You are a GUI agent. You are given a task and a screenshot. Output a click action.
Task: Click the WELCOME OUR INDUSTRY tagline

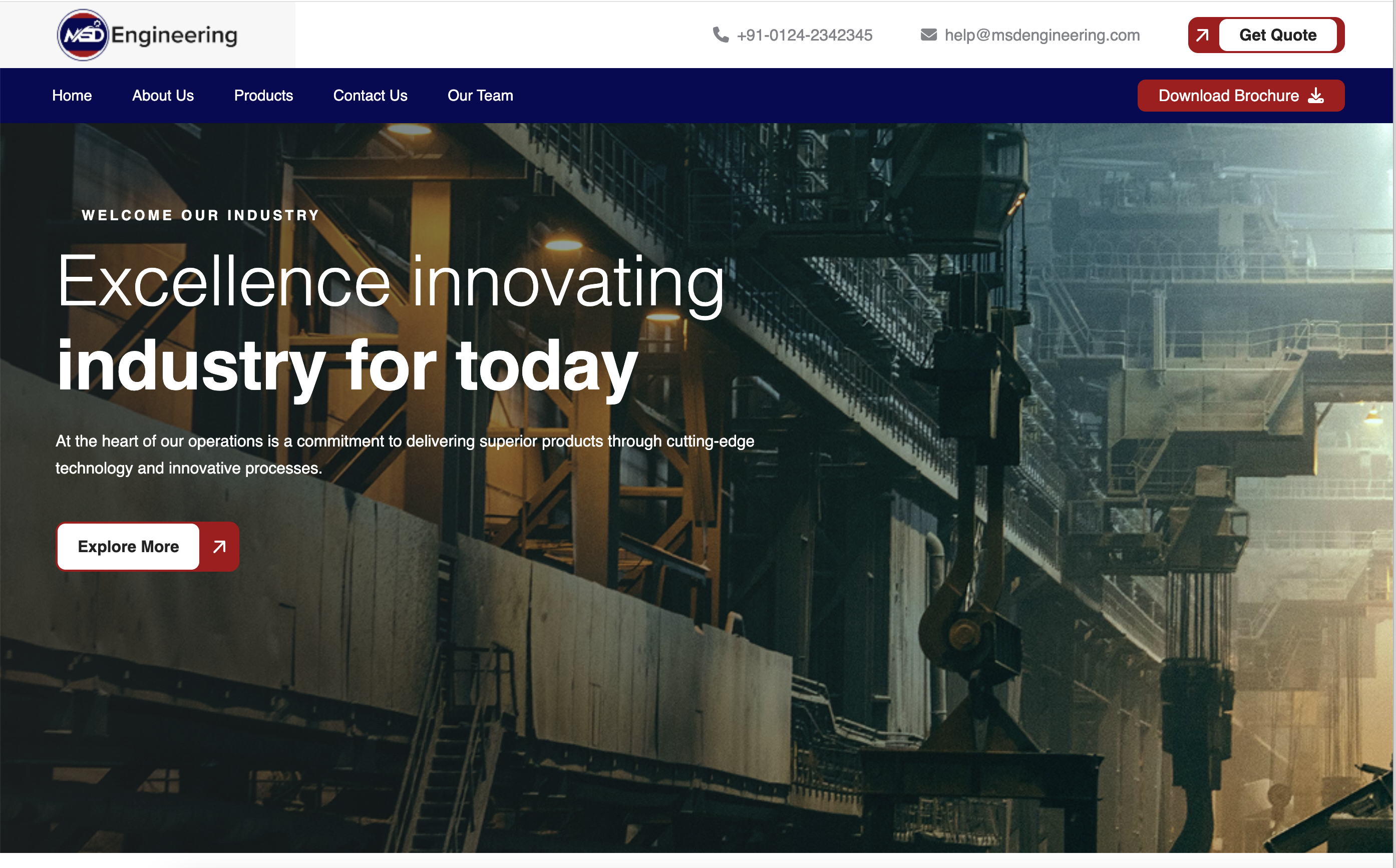pyautogui.click(x=200, y=215)
